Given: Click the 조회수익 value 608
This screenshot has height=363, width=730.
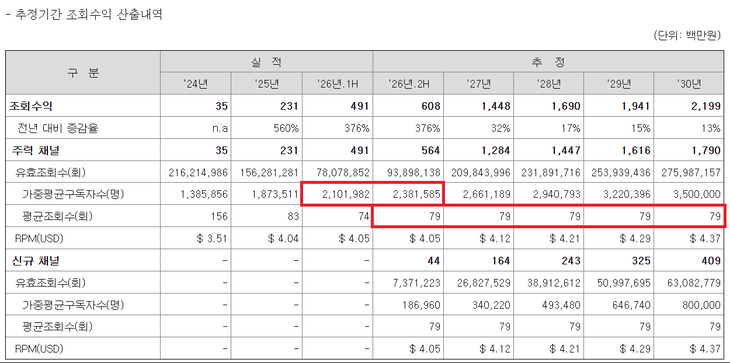Looking at the screenshot, I should (x=430, y=106).
